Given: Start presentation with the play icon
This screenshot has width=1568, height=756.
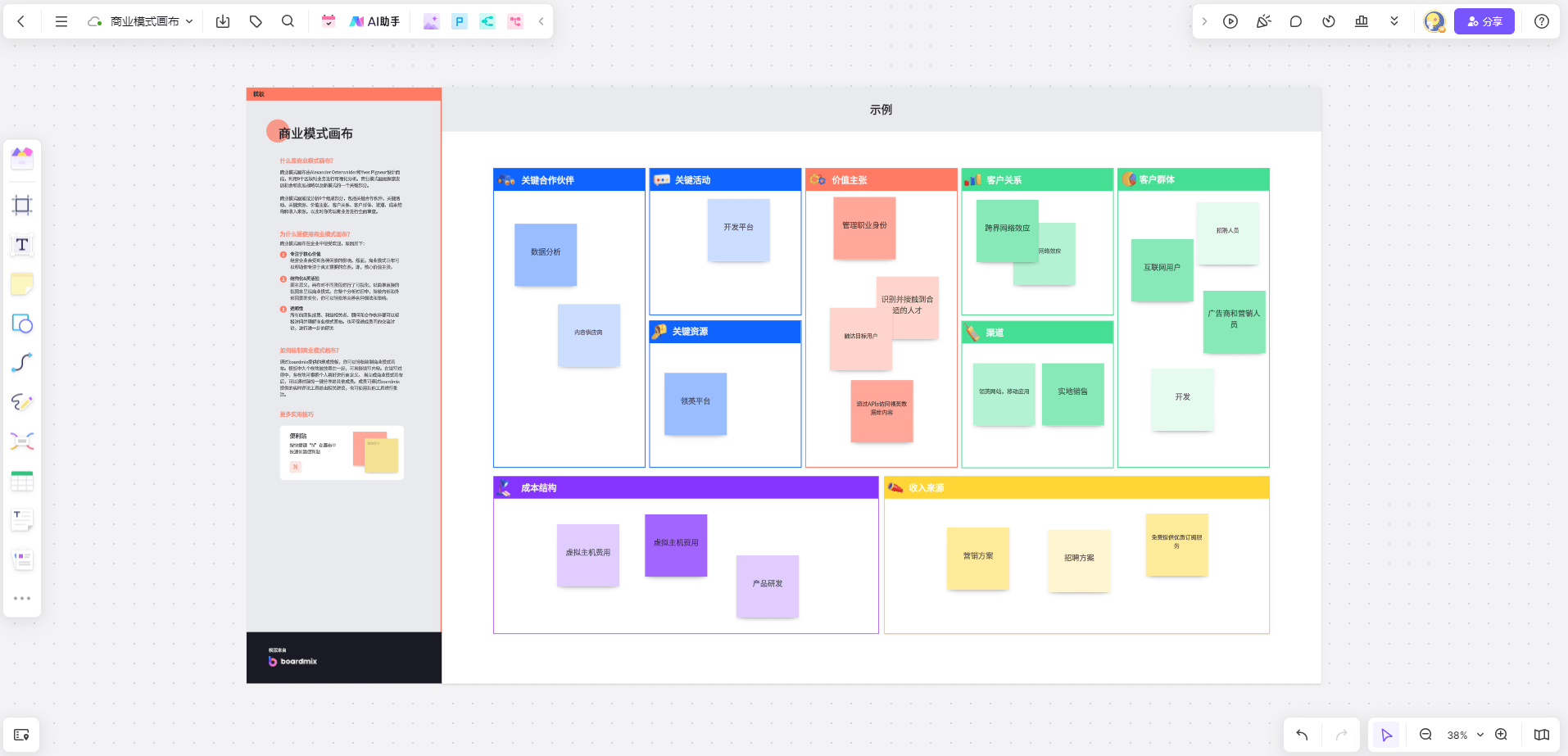Looking at the screenshot, I should (1230, 21).
